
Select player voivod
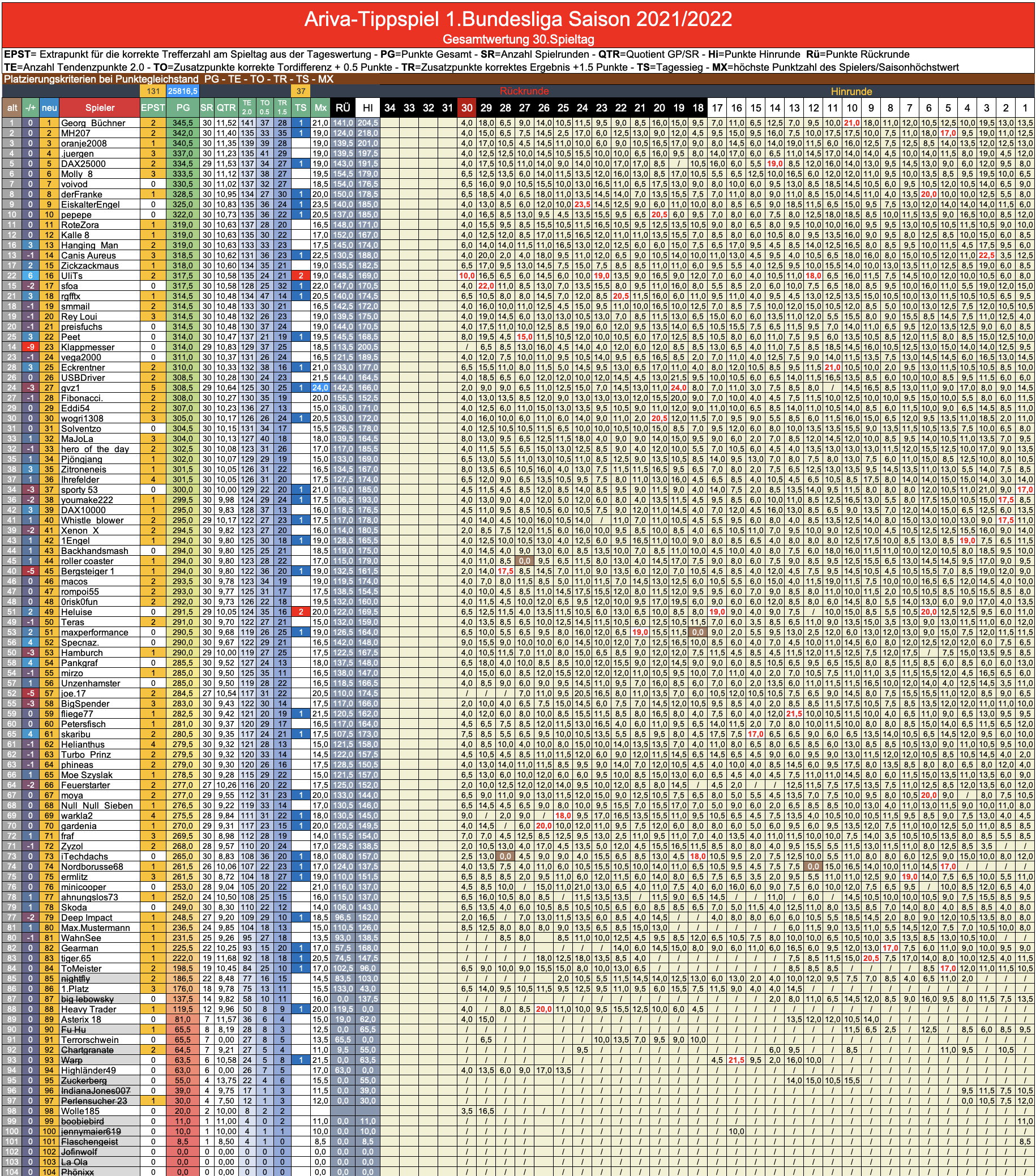(x=75, y=184)
